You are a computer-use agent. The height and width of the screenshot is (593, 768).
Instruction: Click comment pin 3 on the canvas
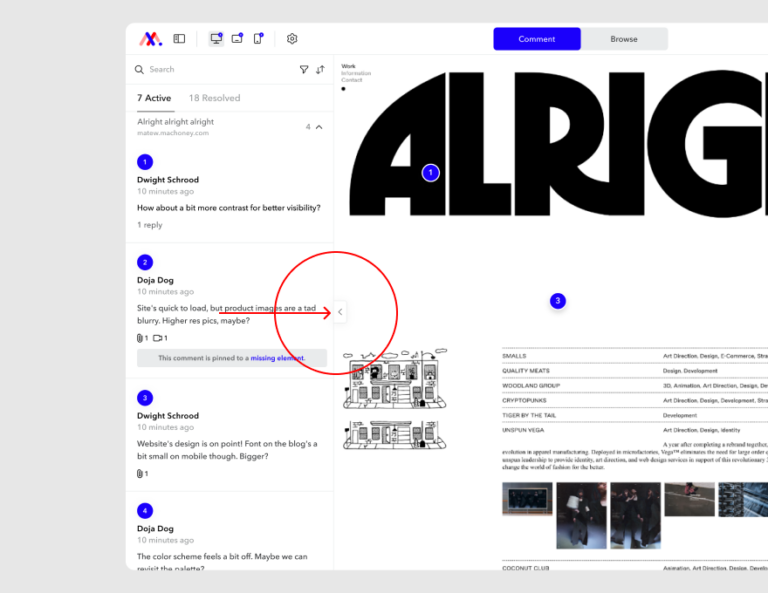click(558, 301)
